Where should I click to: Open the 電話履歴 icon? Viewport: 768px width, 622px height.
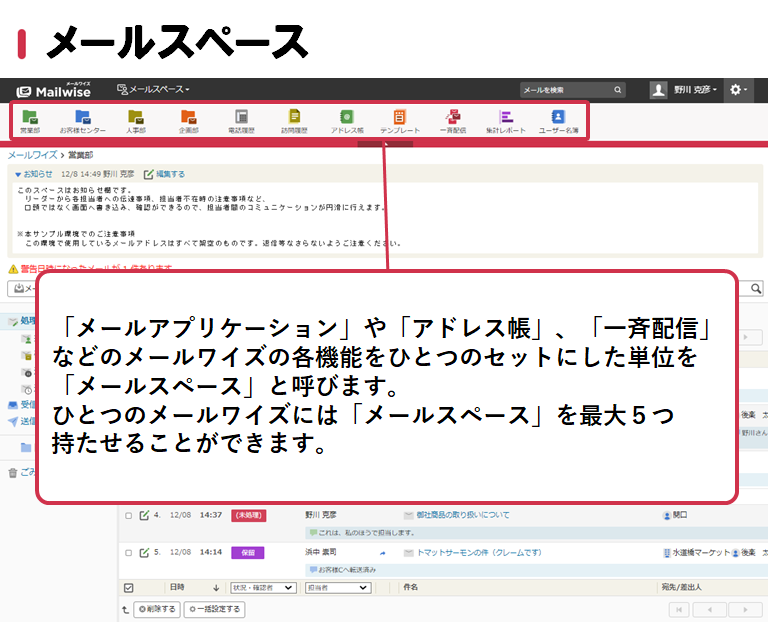click(242, 120)
